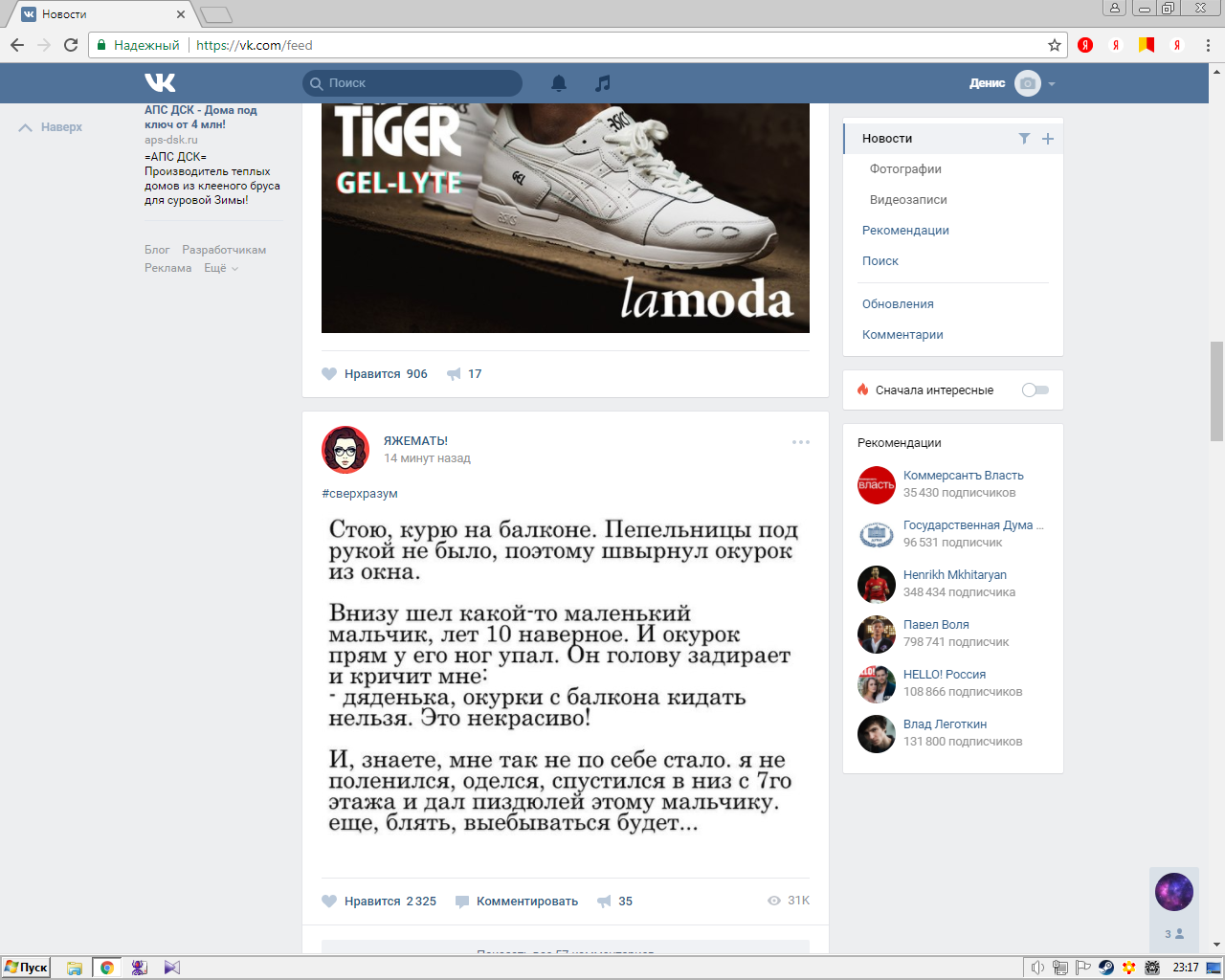
Task: Add a news tab with plus icon
Action: 1048,139
